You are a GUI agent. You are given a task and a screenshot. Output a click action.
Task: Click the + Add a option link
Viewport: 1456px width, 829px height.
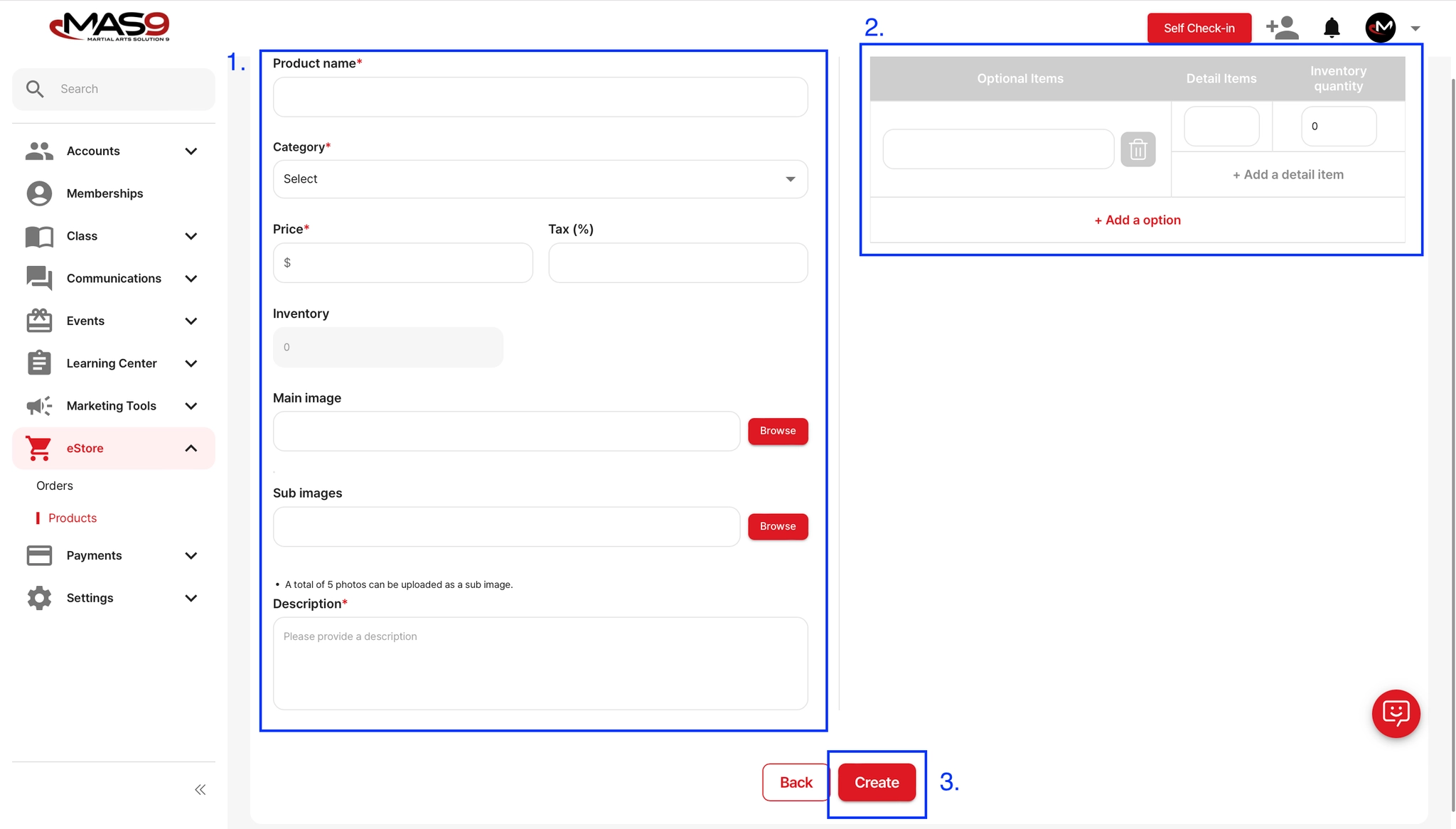click(1137, 220)
